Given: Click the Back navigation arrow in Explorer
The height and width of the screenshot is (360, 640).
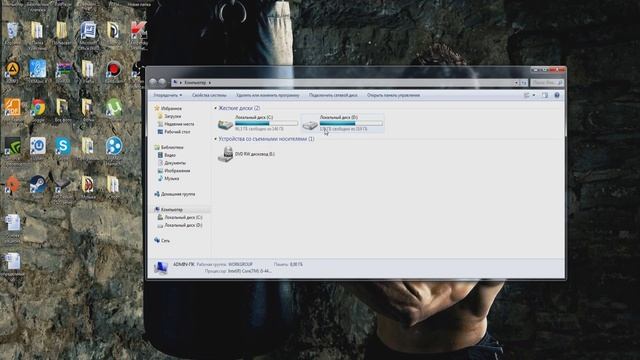Looking at the screenshot, I should tap(153, 82).
